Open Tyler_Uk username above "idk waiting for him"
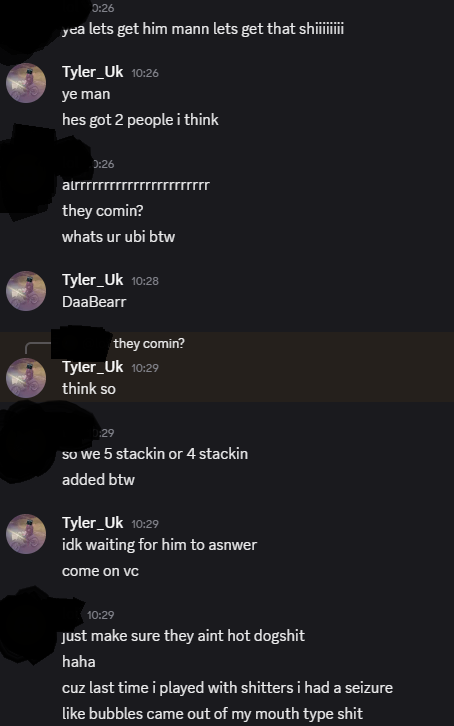 click(93, 523)
